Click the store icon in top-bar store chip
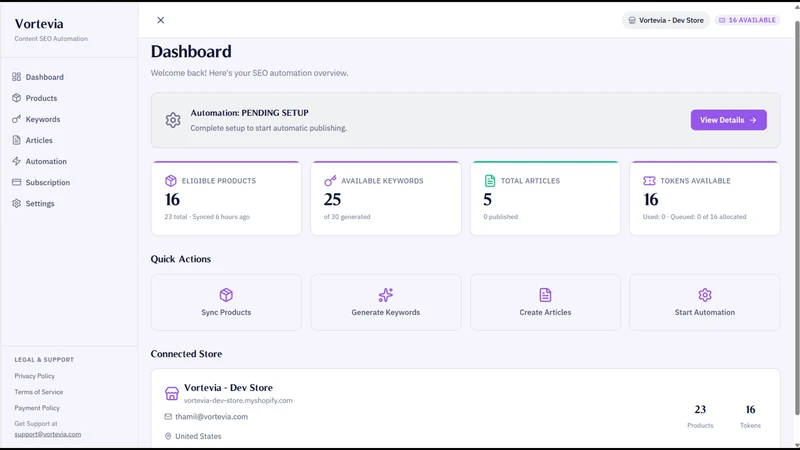 632,20
